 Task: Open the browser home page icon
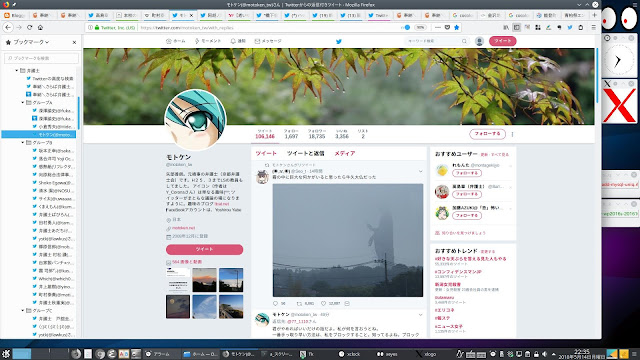click(40, 27)
